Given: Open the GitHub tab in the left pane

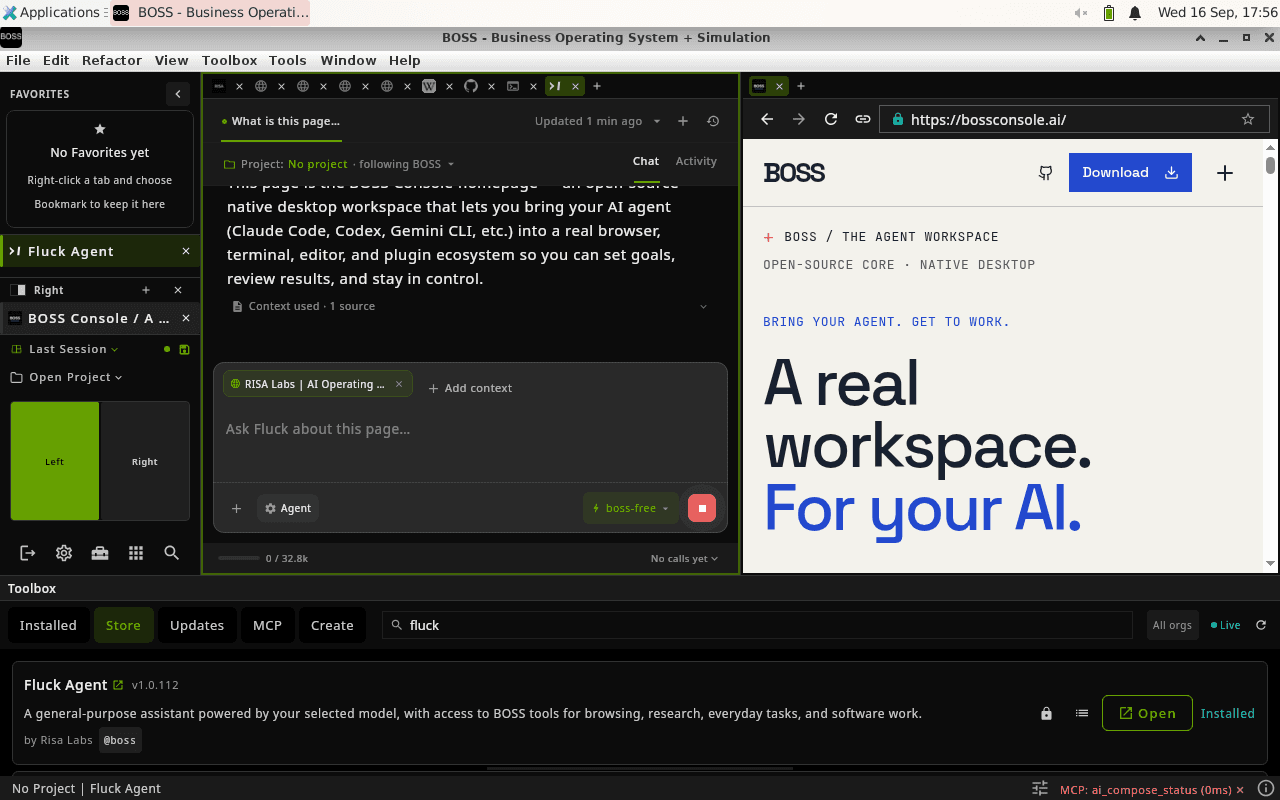Looking at the screenshot, I should (471, 86).
